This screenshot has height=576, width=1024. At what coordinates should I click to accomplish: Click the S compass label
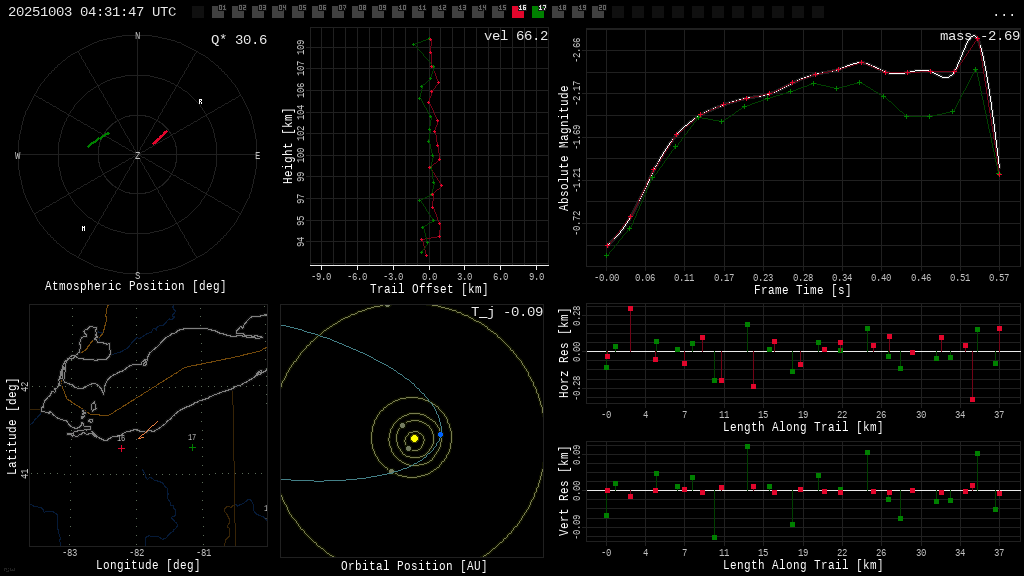coord(138,276)
